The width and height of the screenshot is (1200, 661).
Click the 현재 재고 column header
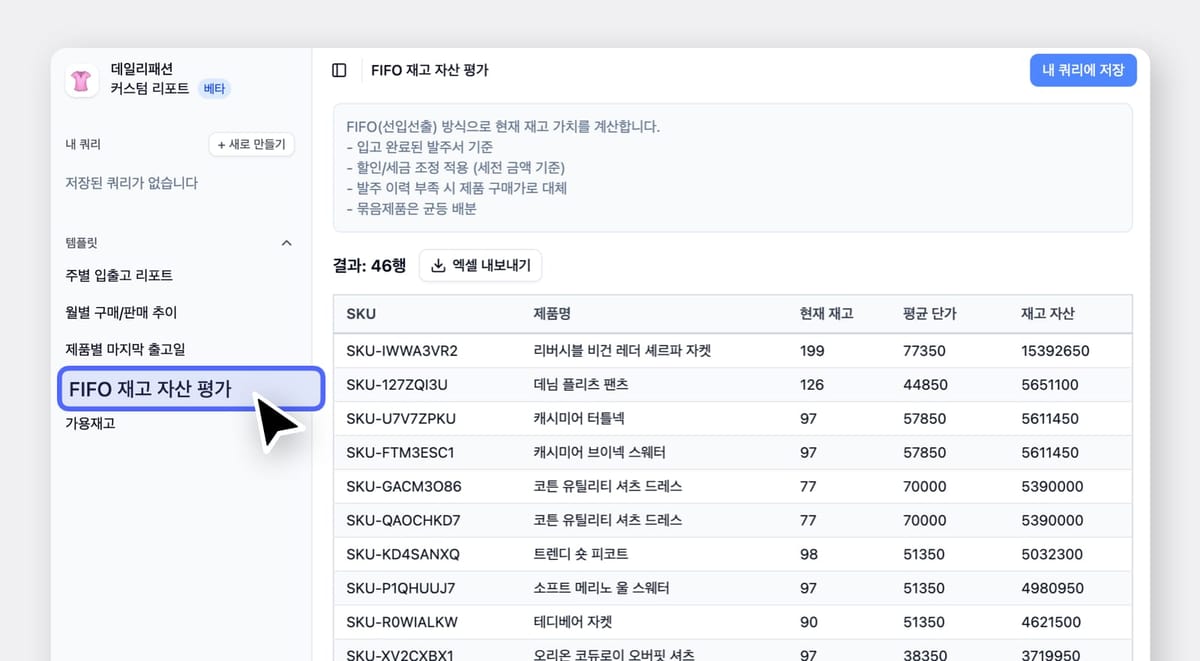(x=824, y=313)
